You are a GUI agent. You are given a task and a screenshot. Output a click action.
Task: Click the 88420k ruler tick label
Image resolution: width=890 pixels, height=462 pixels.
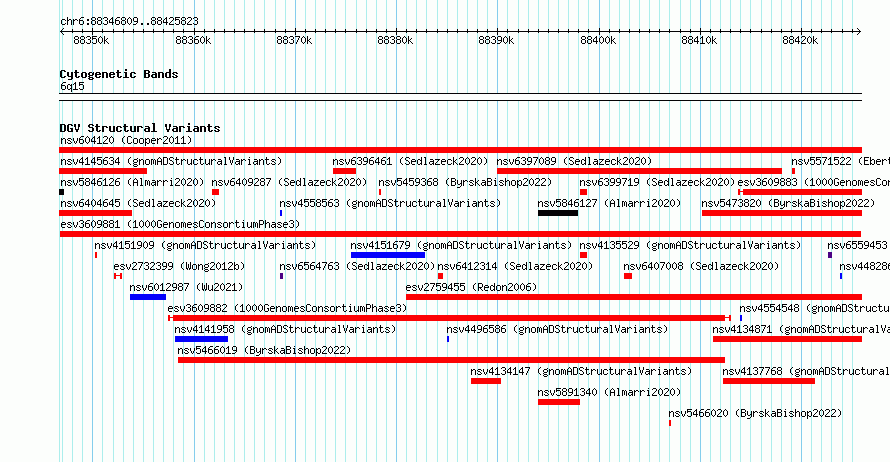[800, 40]
